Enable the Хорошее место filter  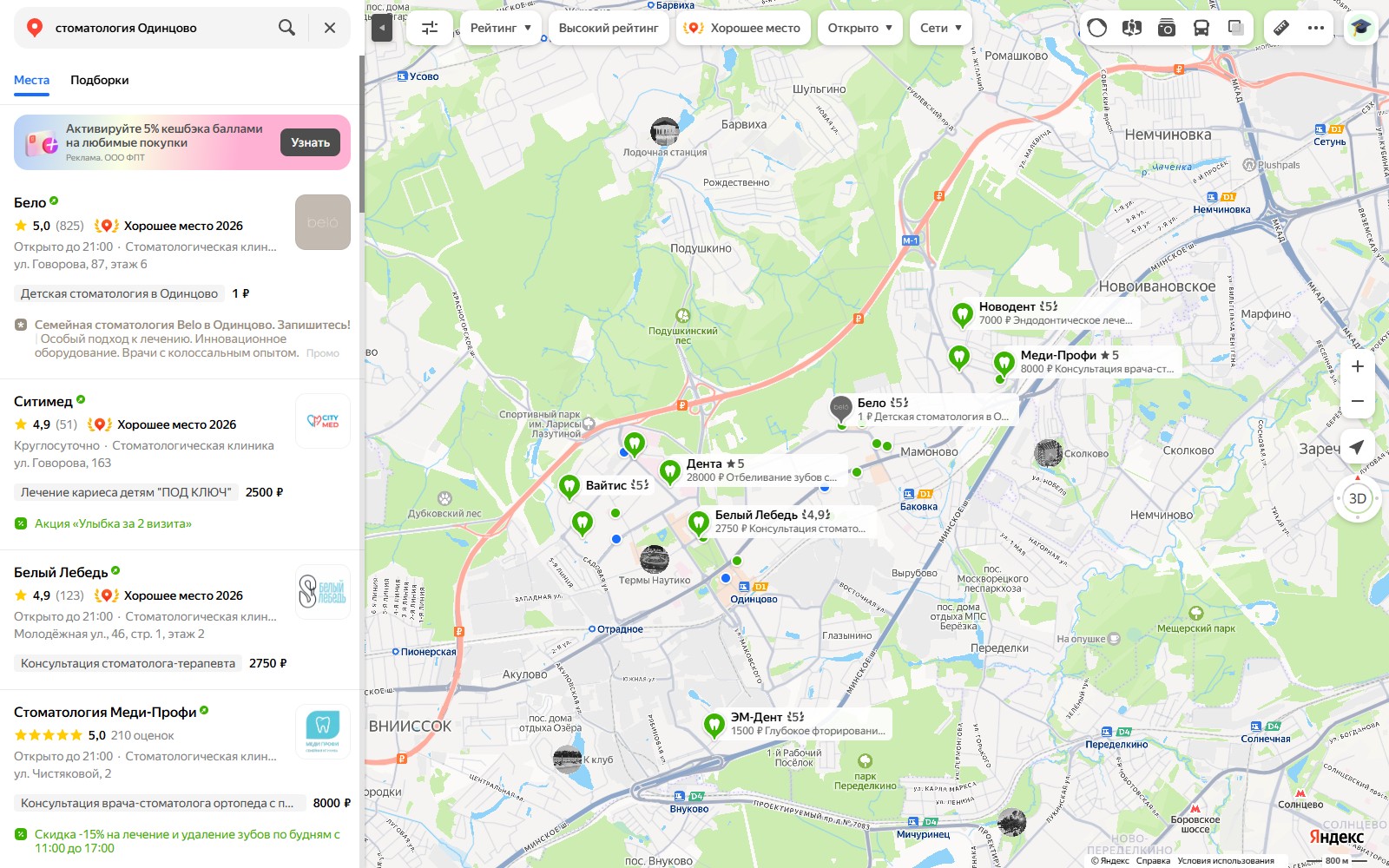pyautogui.click(x=743, y=28)
